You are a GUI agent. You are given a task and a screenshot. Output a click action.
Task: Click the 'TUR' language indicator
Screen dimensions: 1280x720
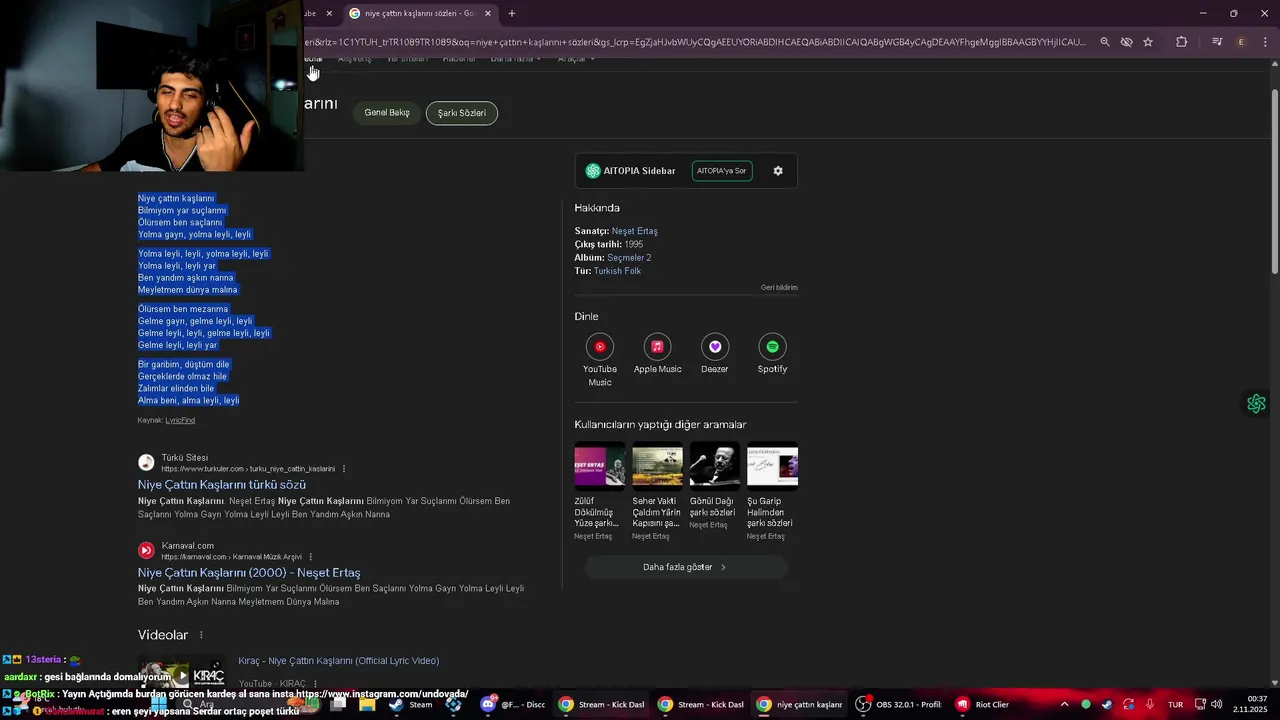[1176, 704]
